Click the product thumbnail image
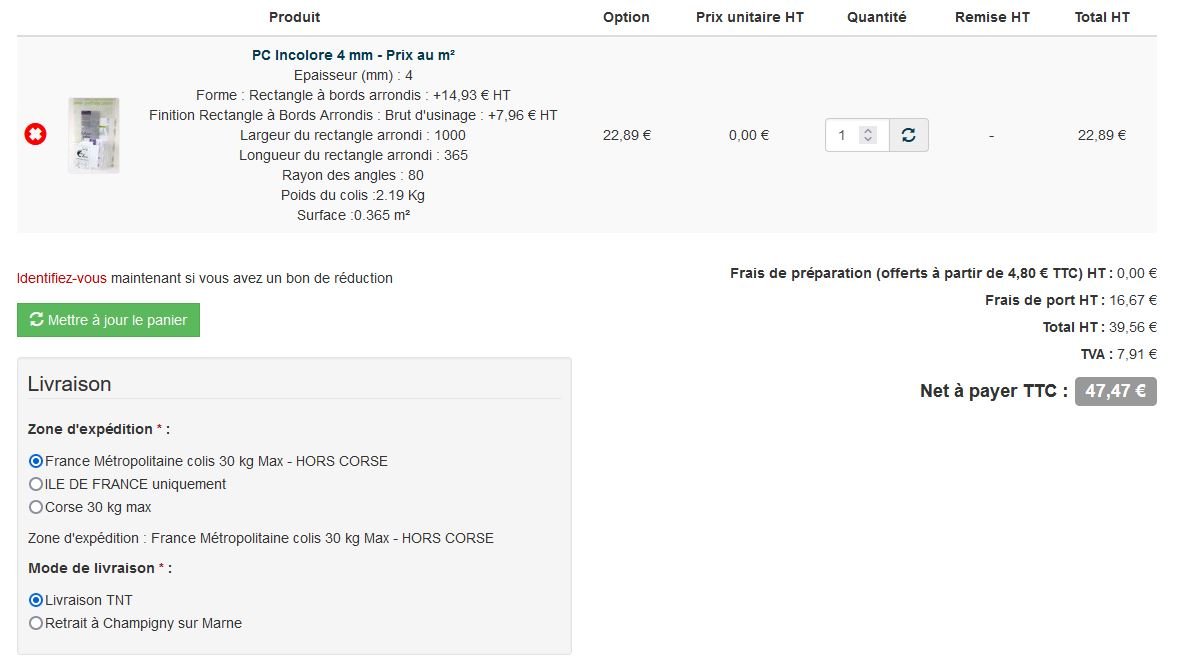This screenshot has height=669, width=1186. point(94,135)
